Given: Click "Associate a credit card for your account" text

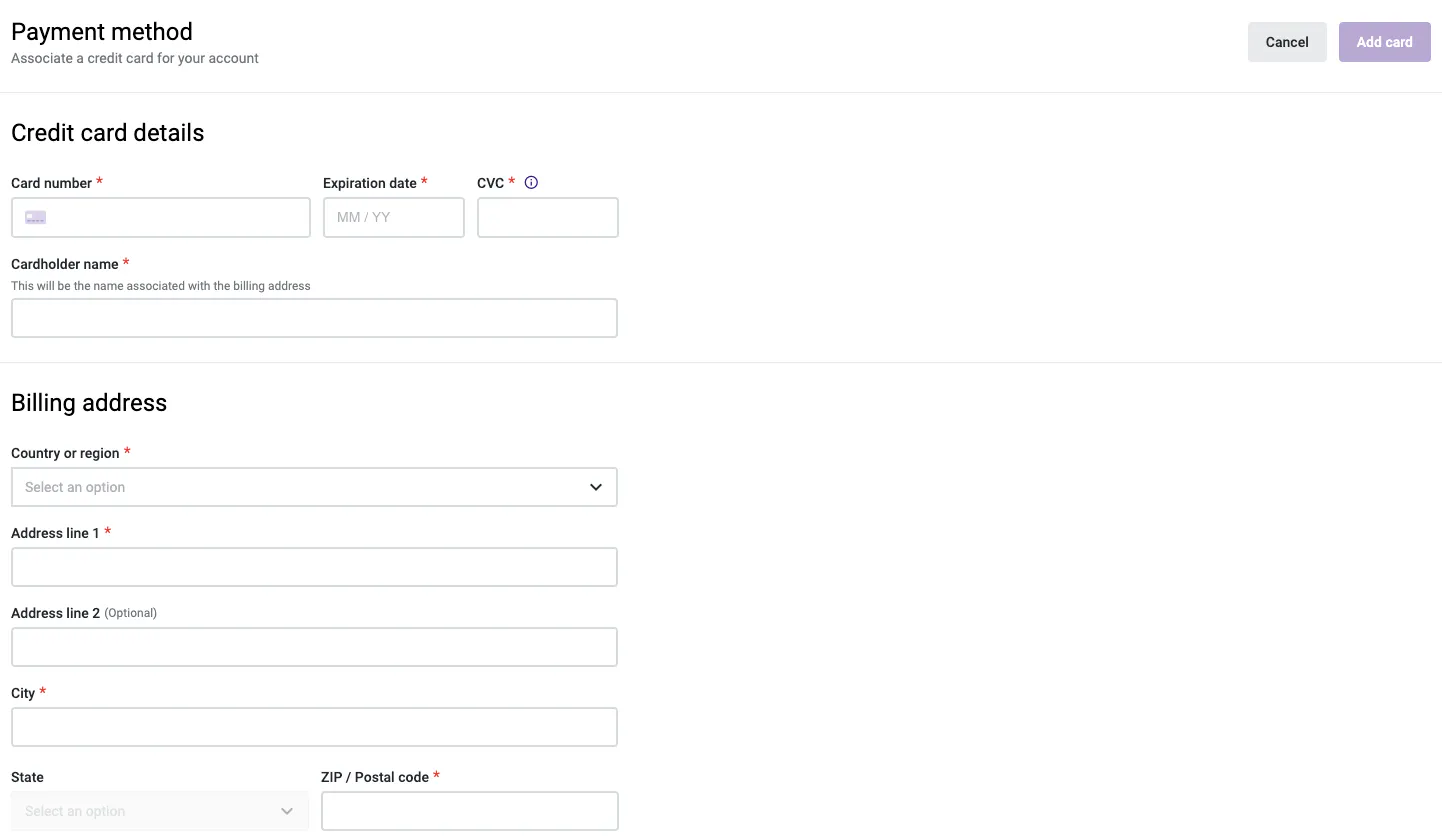Looking at the screenshot, I should click(x=135, y=59).
